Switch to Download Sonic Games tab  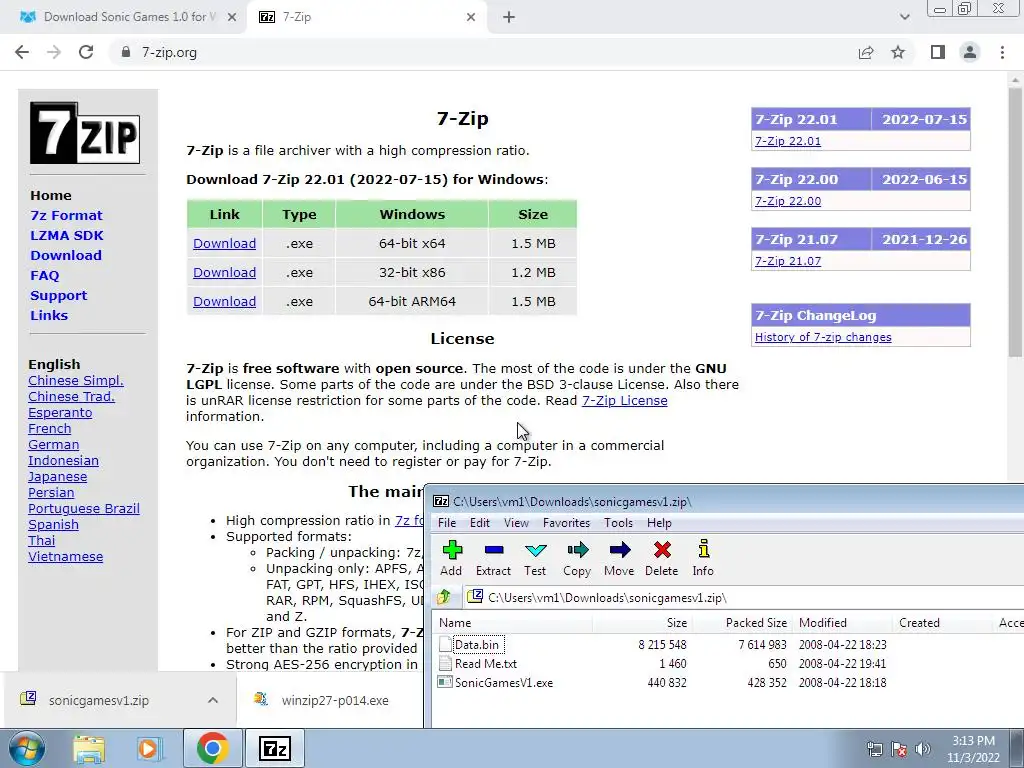pyautogui.click(x=123, y=17)
